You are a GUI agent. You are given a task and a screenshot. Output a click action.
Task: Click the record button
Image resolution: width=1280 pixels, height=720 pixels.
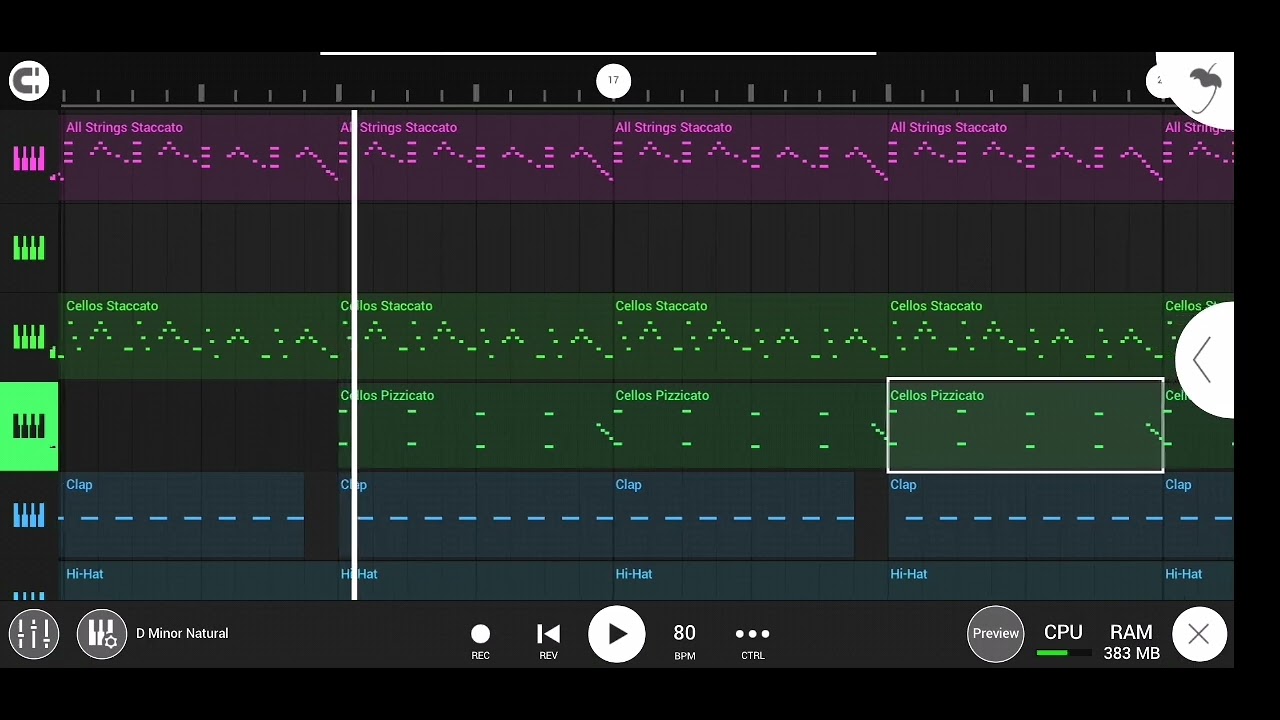(481, 641)
